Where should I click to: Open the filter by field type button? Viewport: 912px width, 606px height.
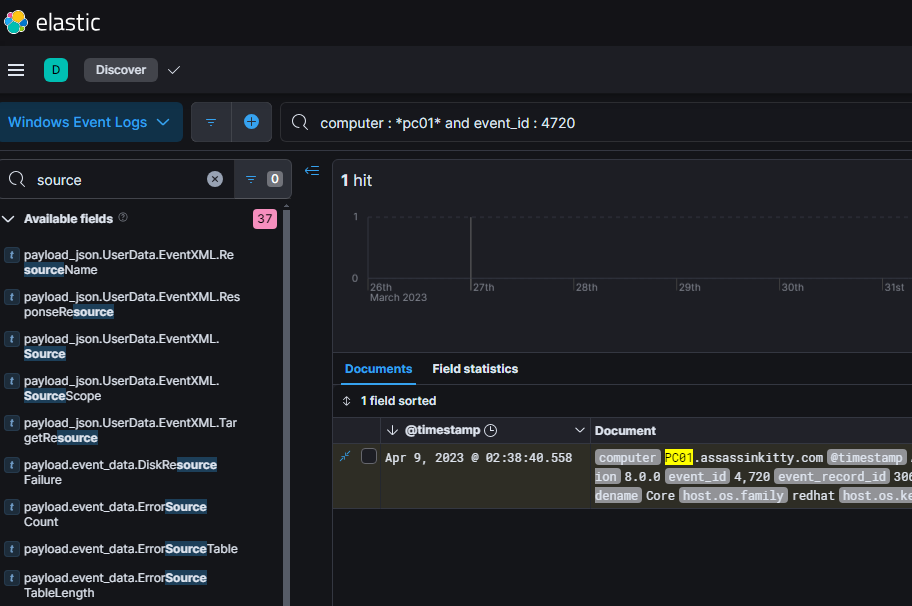[x=262, y=179]
